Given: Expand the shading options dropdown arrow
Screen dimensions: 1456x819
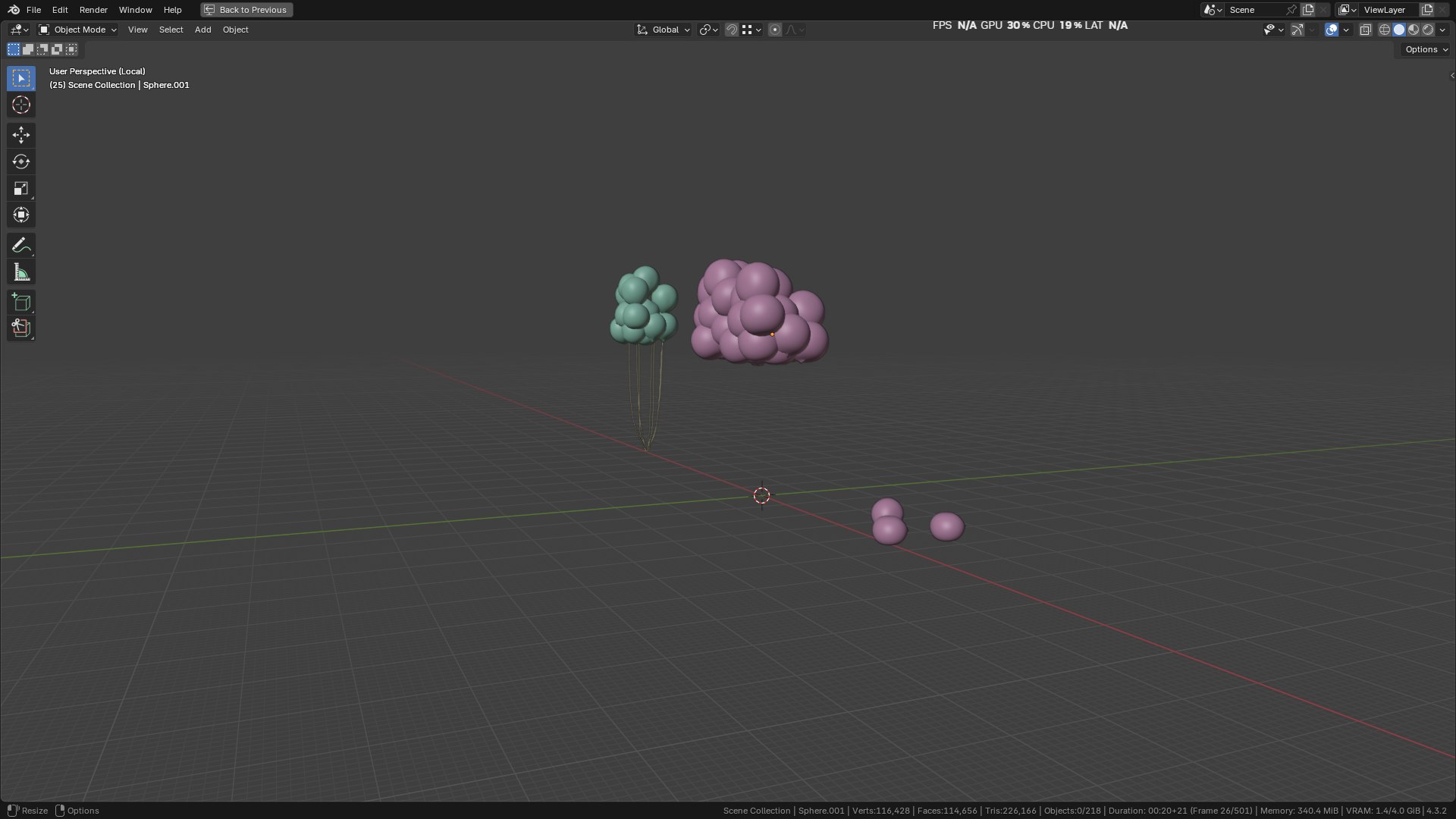Looking at the screenshot, I should click(x=1442, y=30).
